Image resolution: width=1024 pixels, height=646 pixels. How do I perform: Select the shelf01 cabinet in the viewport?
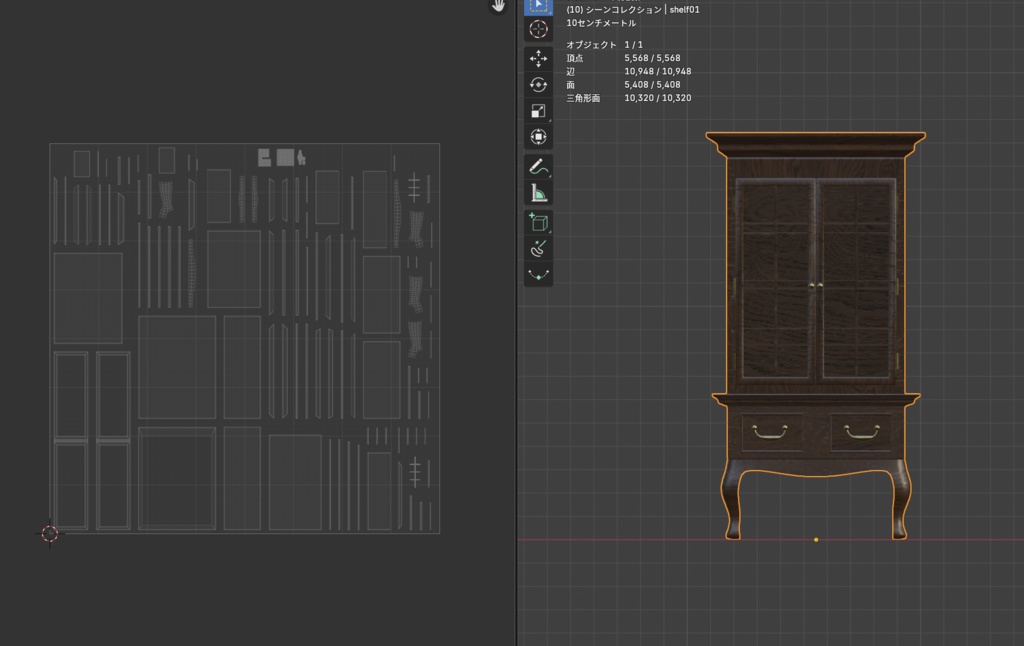point(815,335)
